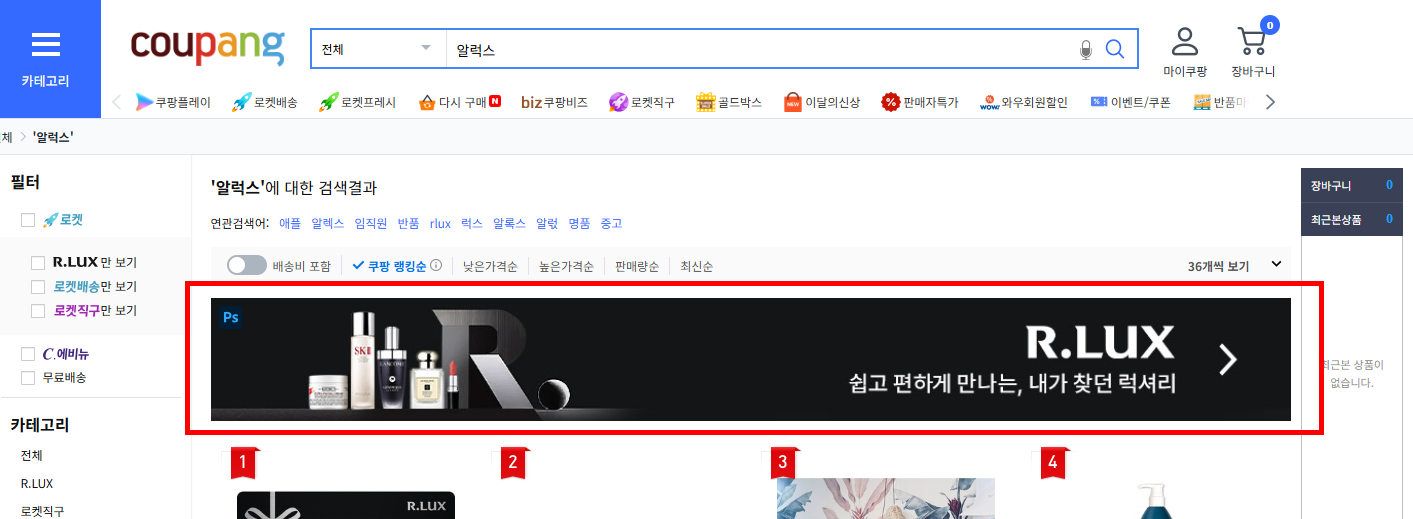Open rank 3 floral product thumbnail
Screen dimensions: 1413x519
pos(886,498)
